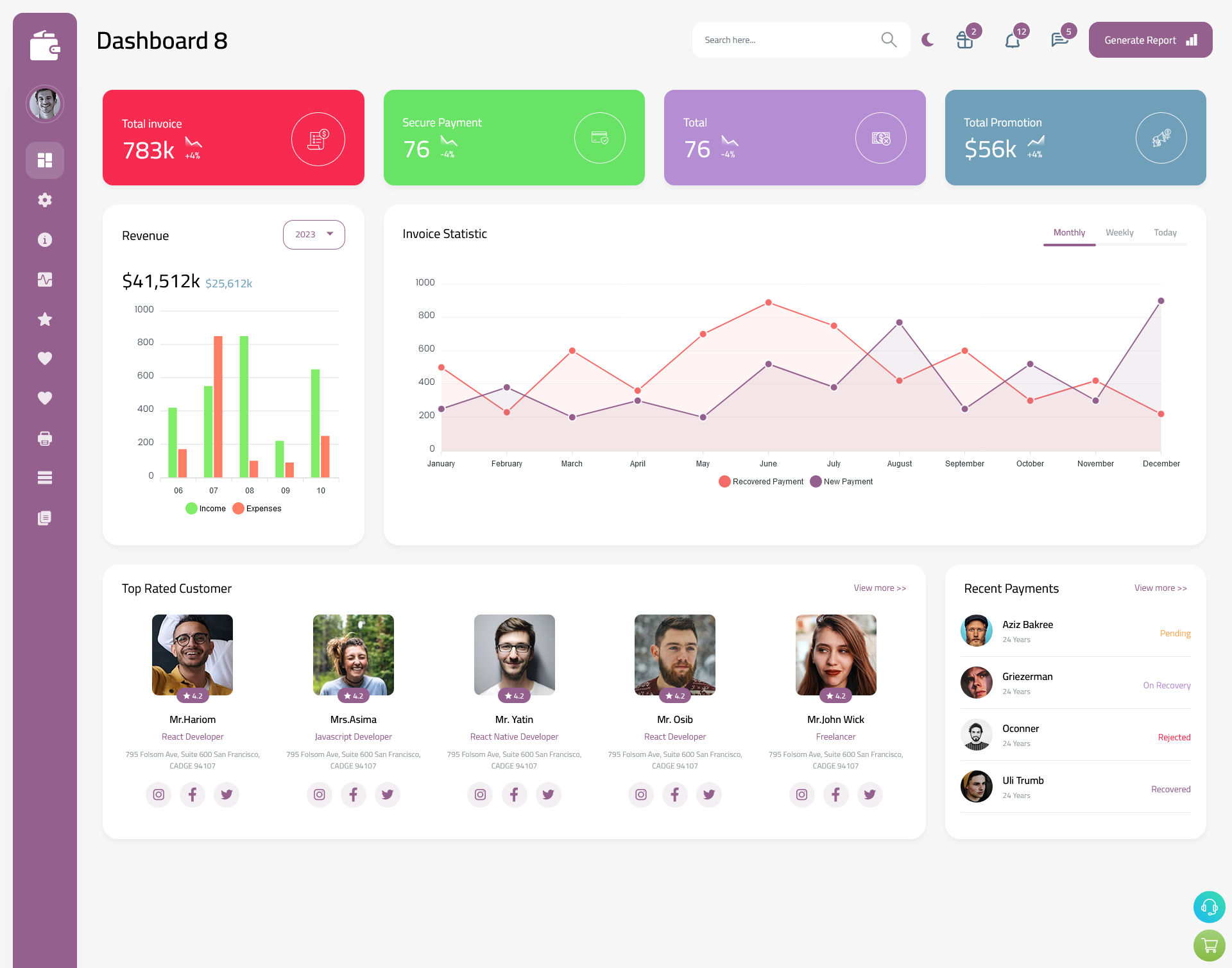1232x968 pixels.
Task: Click the list/menu icon in sidebar
Action: 44,477
